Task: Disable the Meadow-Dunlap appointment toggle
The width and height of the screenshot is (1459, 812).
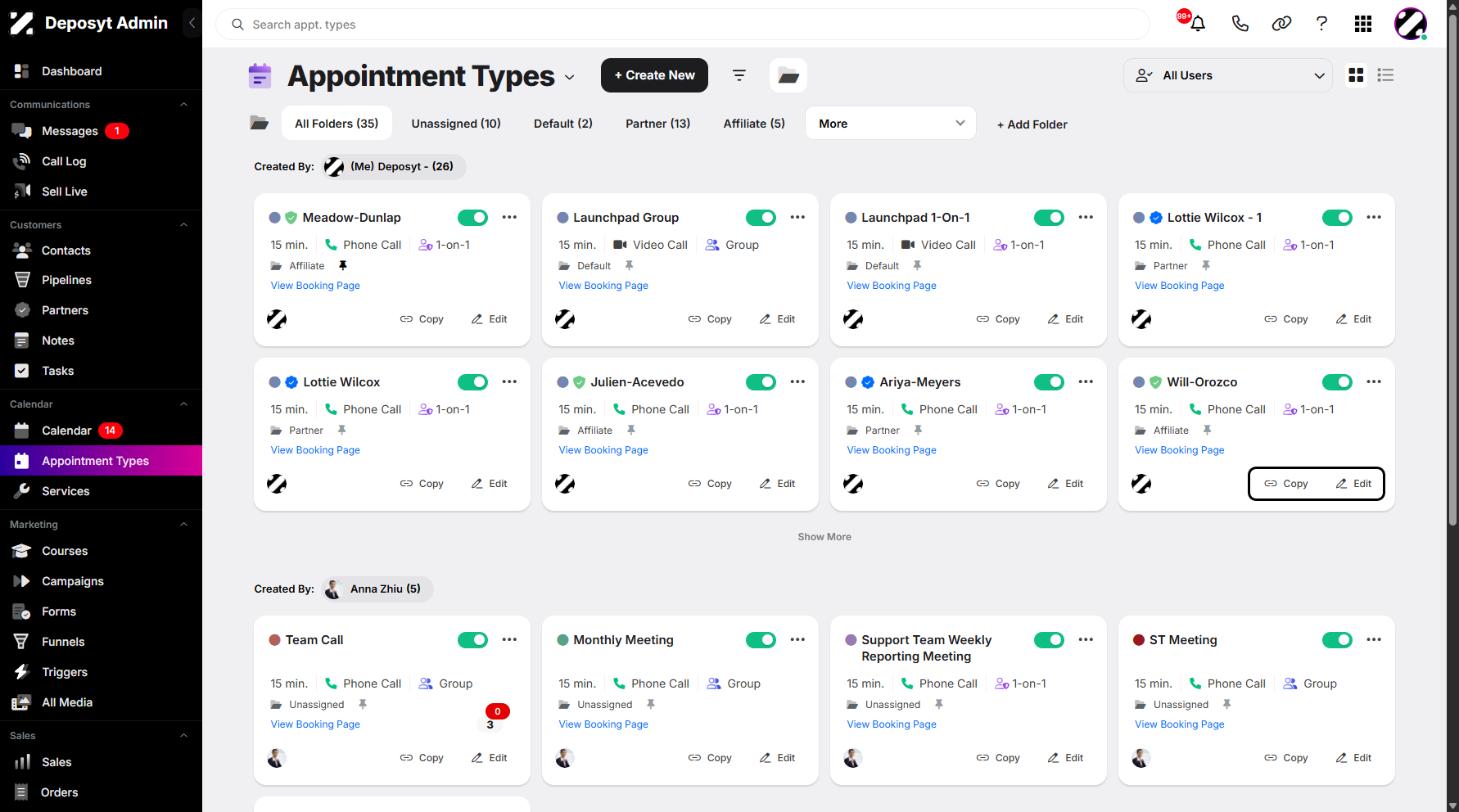Action: point(472,218)
